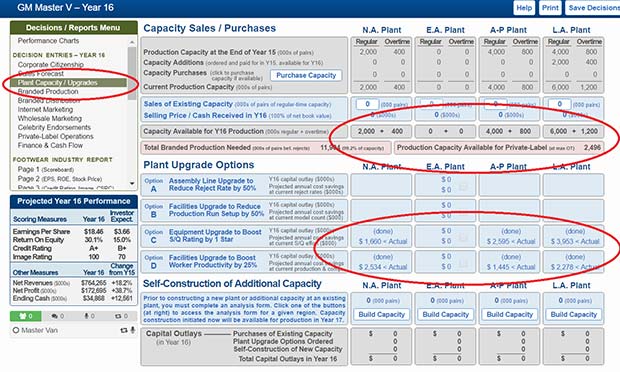Click Build Capacity for N.A. Plant
The height and width of the screenshot is (372, 620).
(x=382, y=315)
